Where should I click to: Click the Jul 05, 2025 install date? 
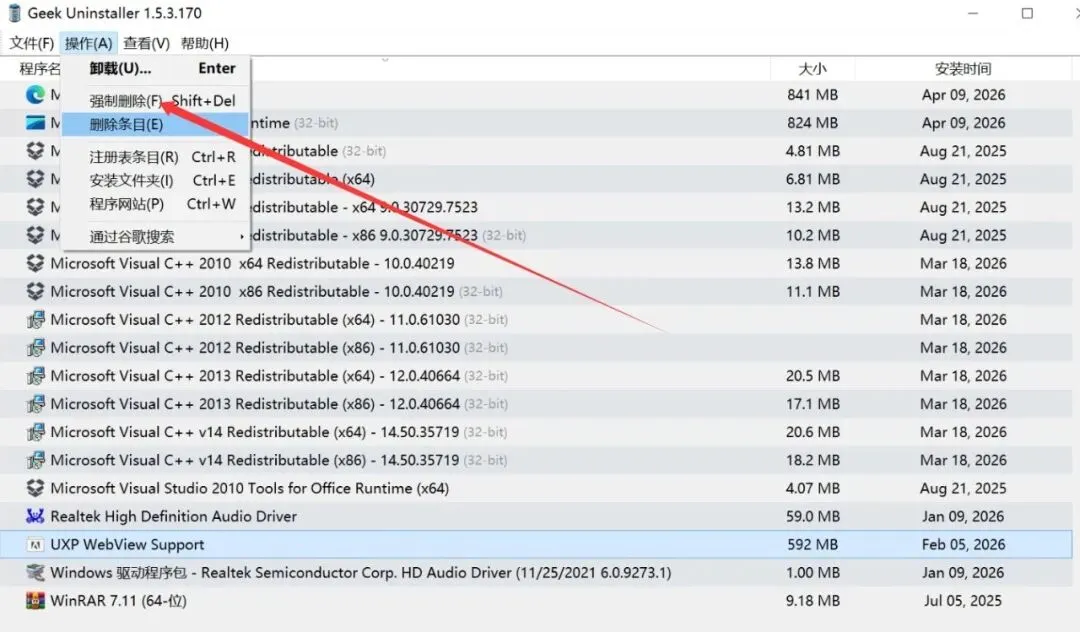(963, 601)
